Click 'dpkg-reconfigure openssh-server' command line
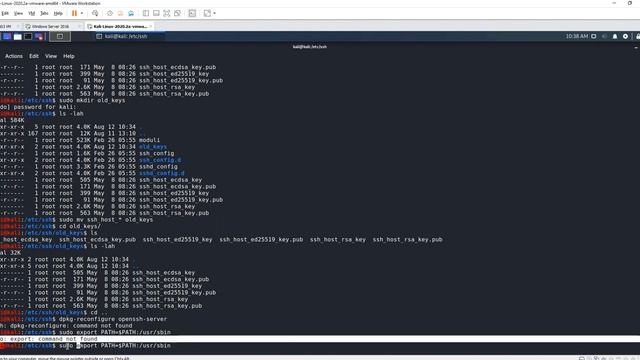Viewport: 640px width, 360px height. pos(113,319)
